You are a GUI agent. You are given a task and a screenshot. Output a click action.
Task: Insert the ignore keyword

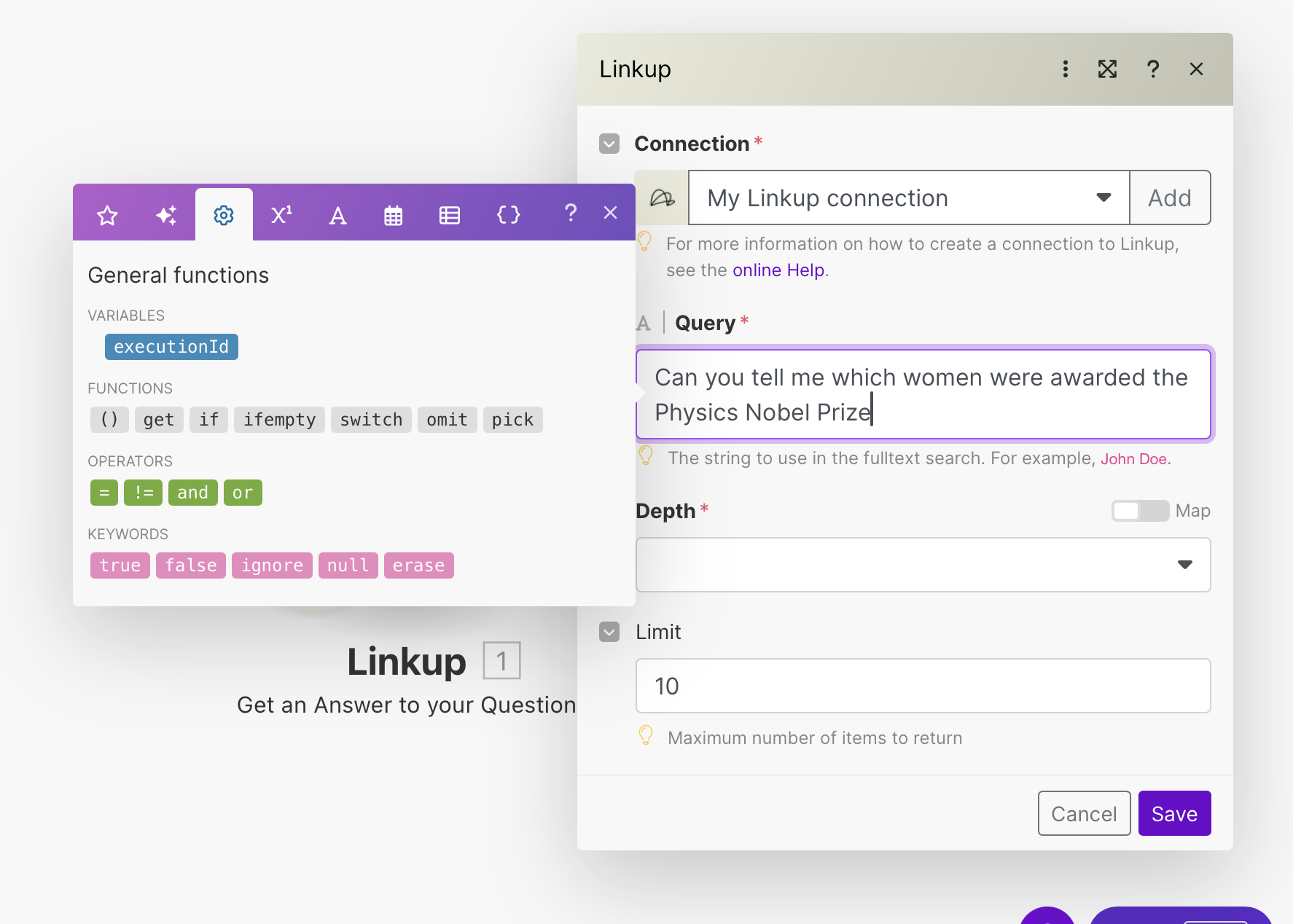pyautogui.click(x=273, y=565)
